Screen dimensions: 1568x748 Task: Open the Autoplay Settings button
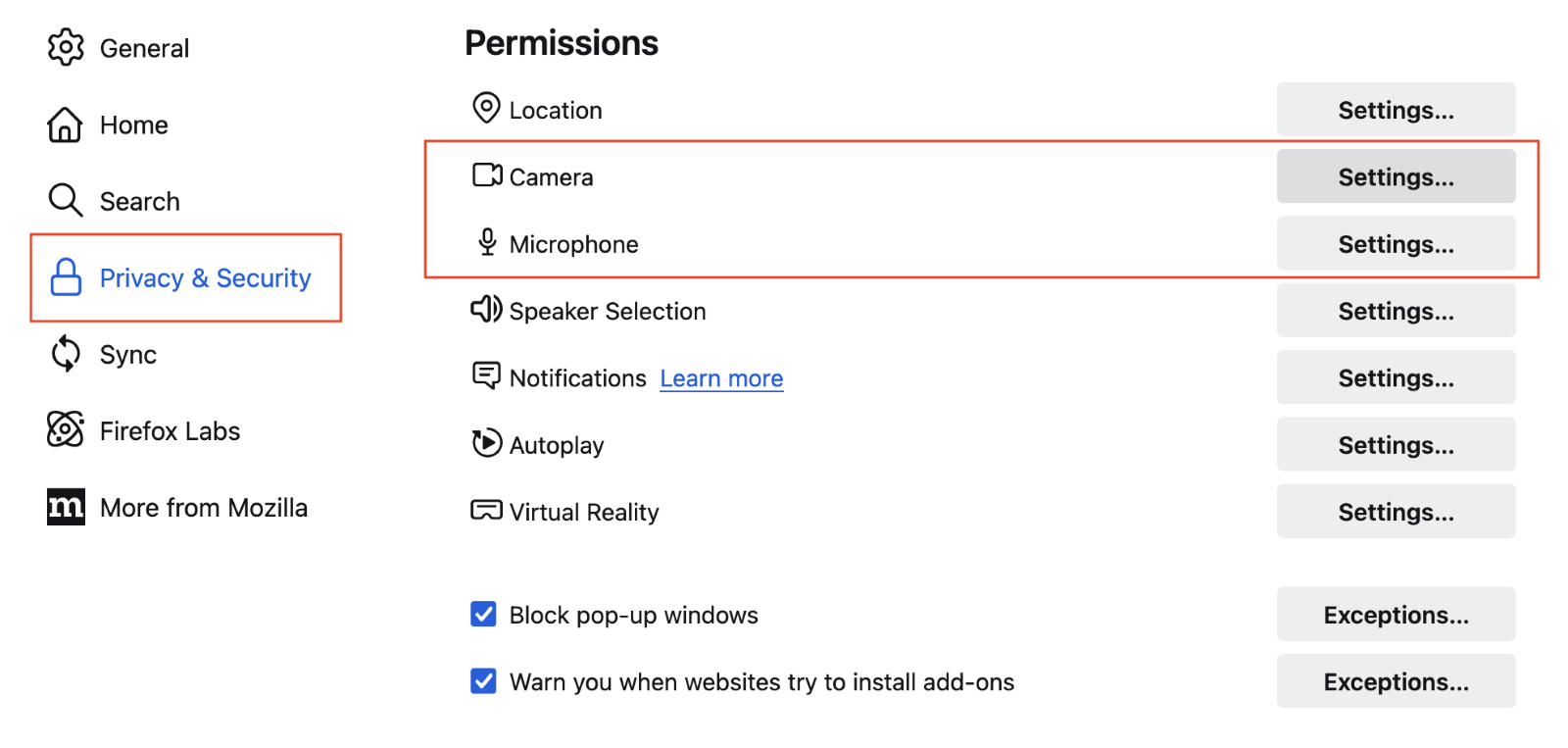tap(1396, 444)
